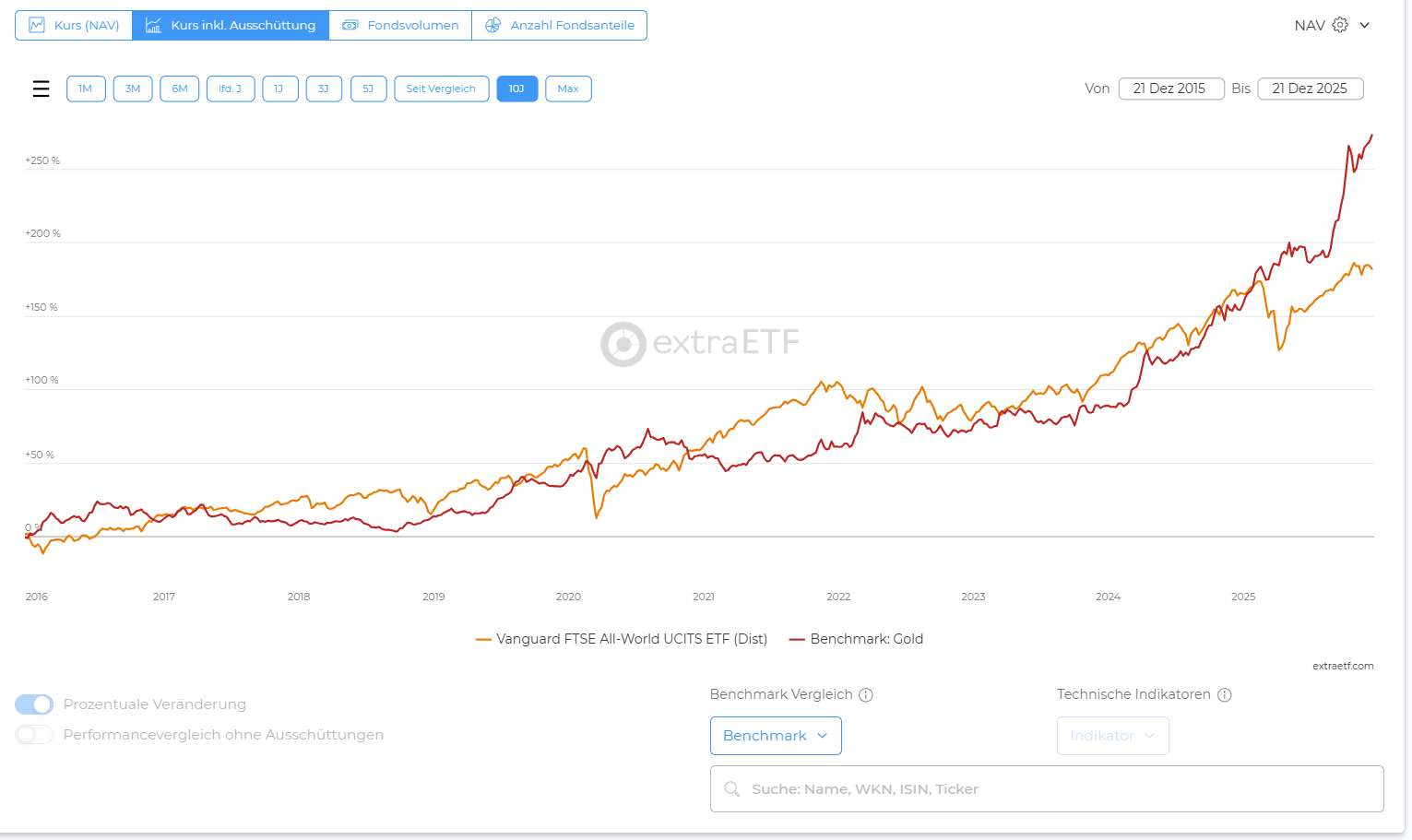Open the Von start date field
The width and height of the screenshot is (1412, 840).
(1170, 89)
